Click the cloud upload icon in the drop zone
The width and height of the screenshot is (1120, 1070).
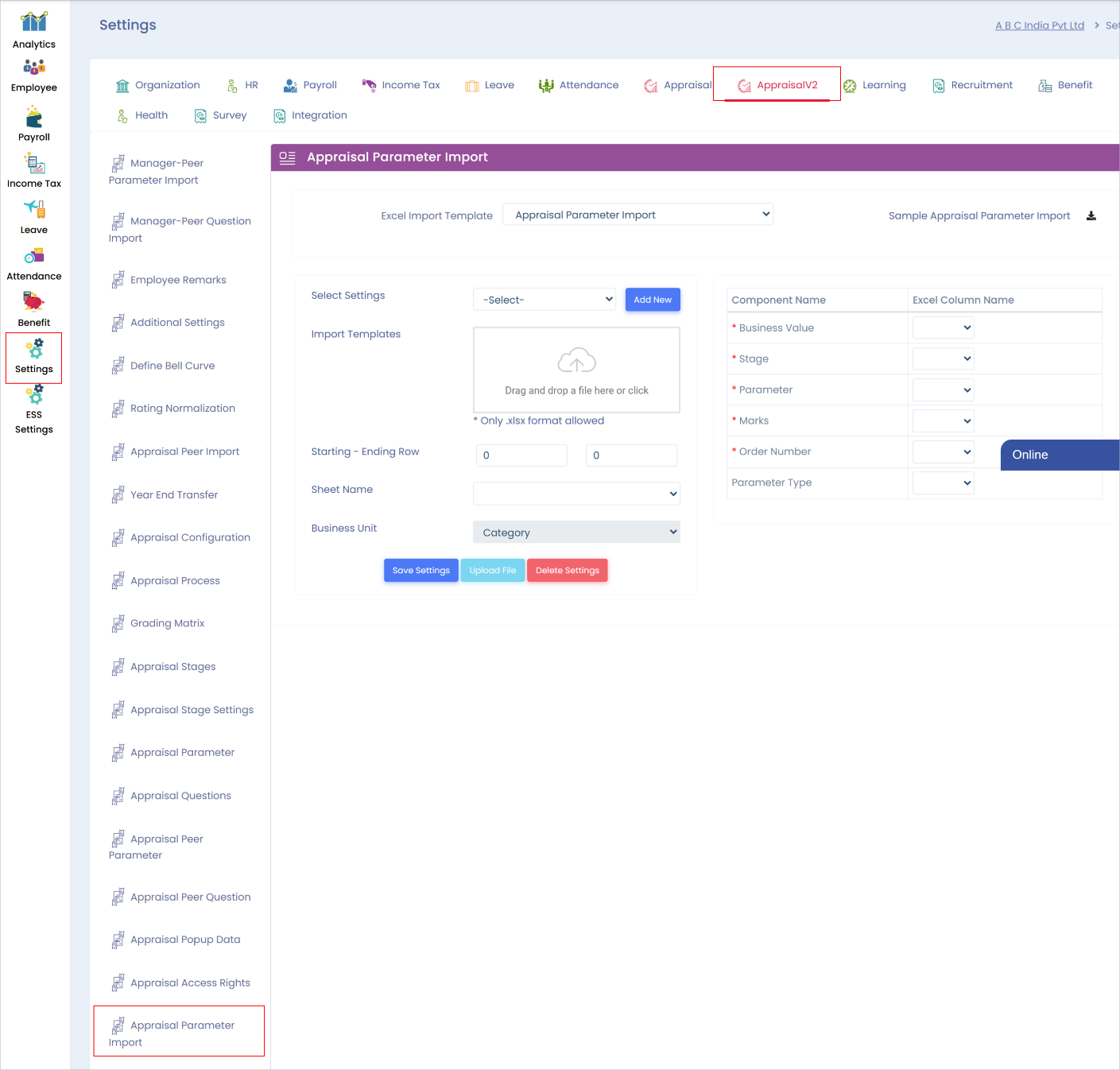(576, 361)
